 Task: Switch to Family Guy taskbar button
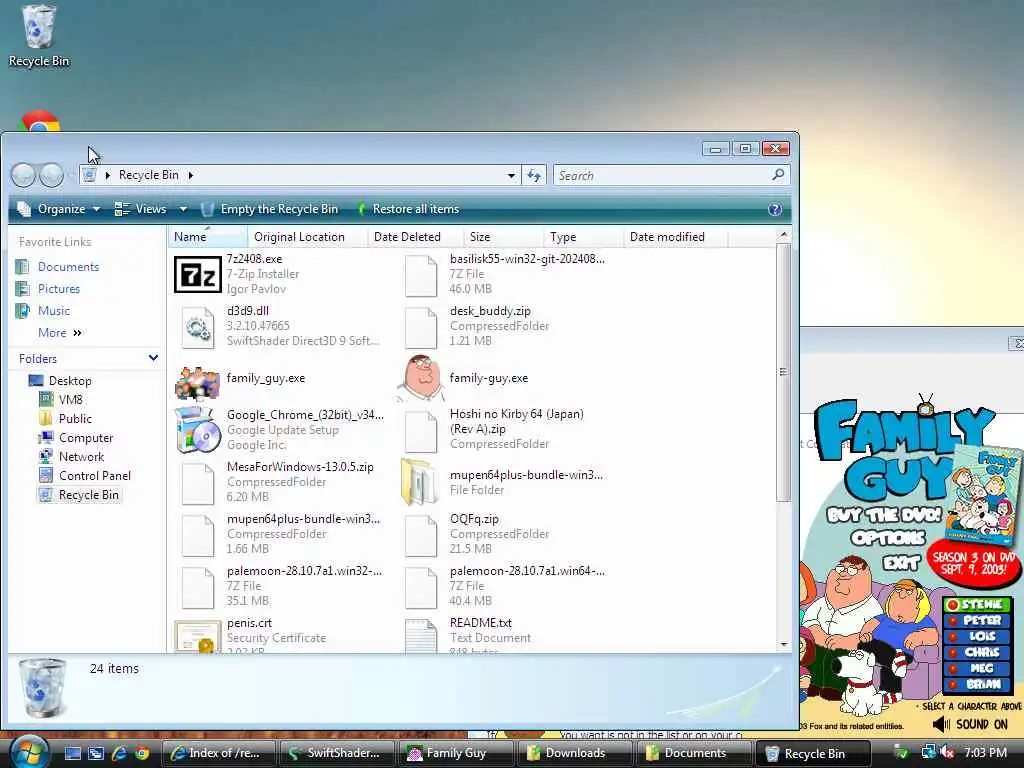[455, 753]
